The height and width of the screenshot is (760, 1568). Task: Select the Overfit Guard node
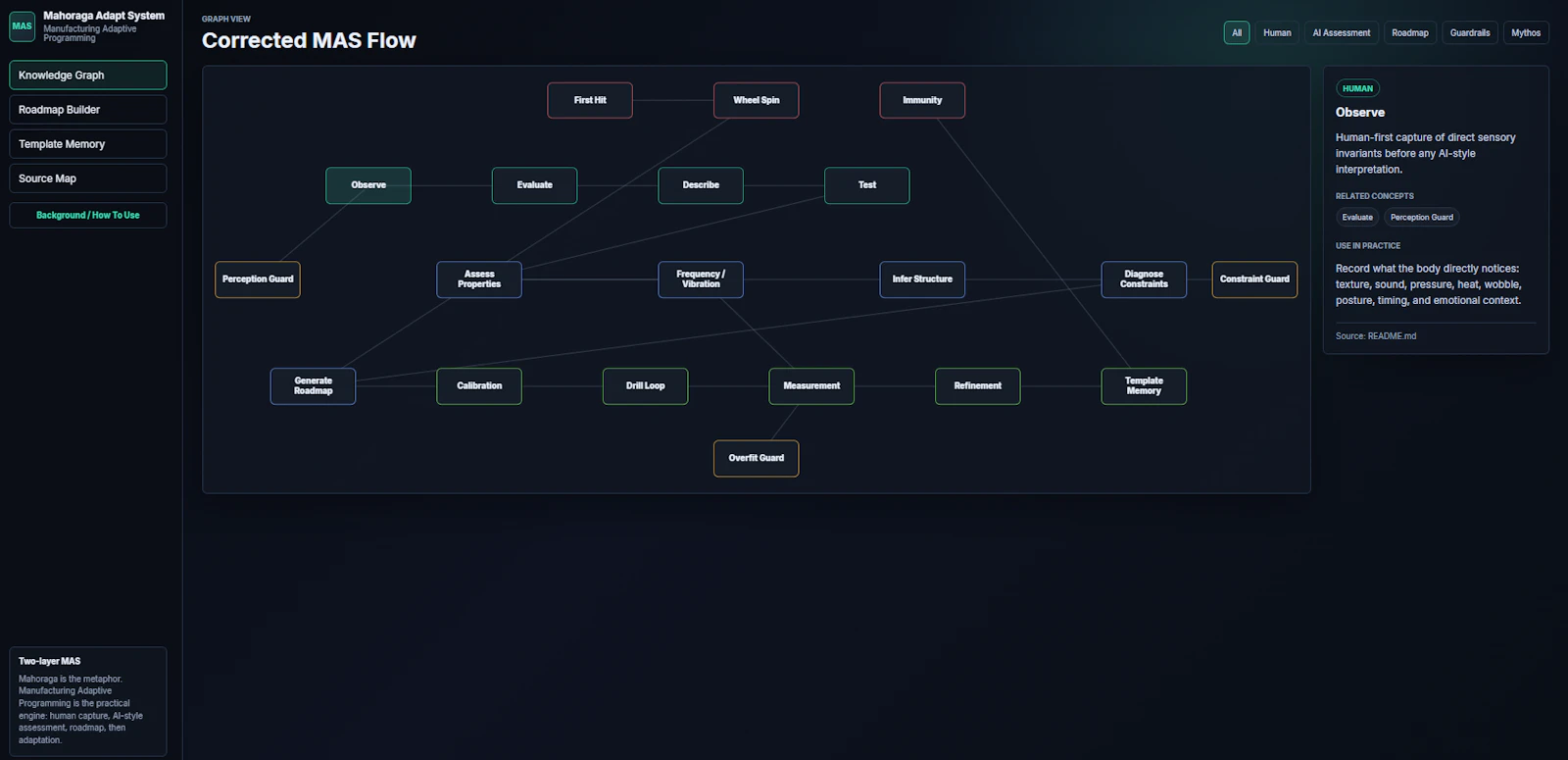click(x=757, y=458)
